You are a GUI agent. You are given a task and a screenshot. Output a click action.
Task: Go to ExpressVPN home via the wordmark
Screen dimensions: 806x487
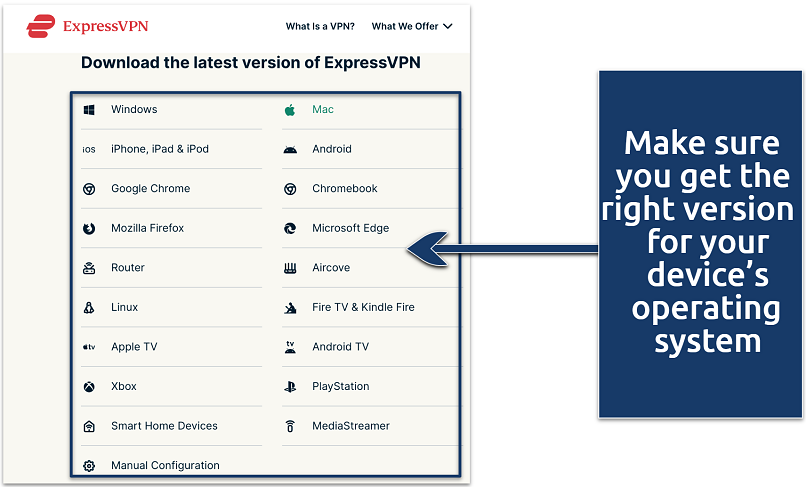105,26
